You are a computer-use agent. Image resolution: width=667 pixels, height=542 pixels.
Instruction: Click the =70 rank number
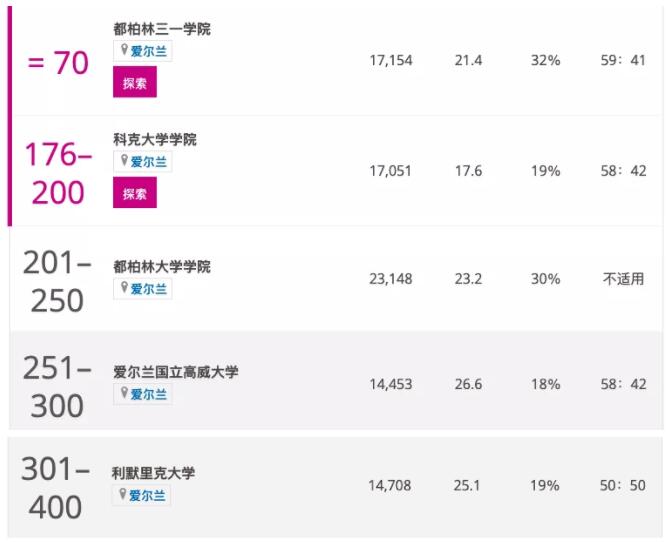click(x=58, y=63)
